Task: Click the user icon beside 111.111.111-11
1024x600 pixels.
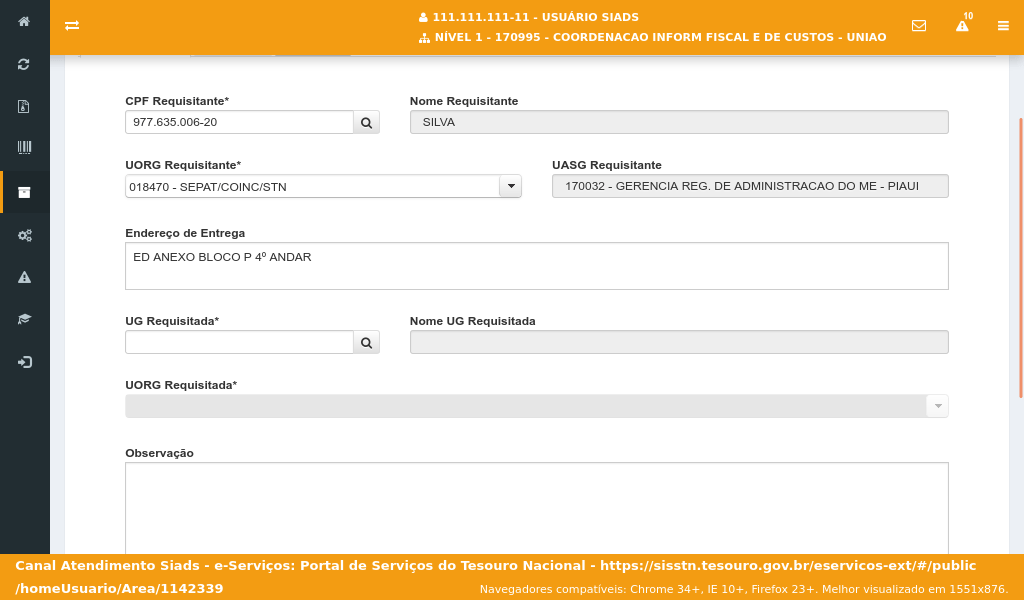Action: (423, 18)
